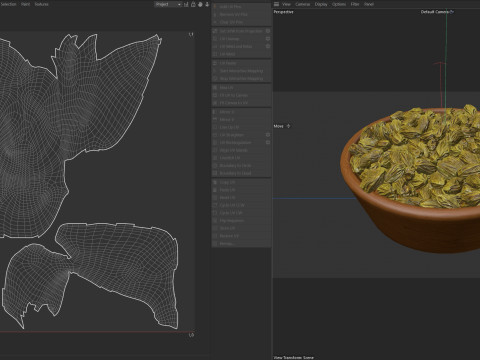Click the Max UV command icon
The height and width of the screenshot is (360, 480).
215,87
